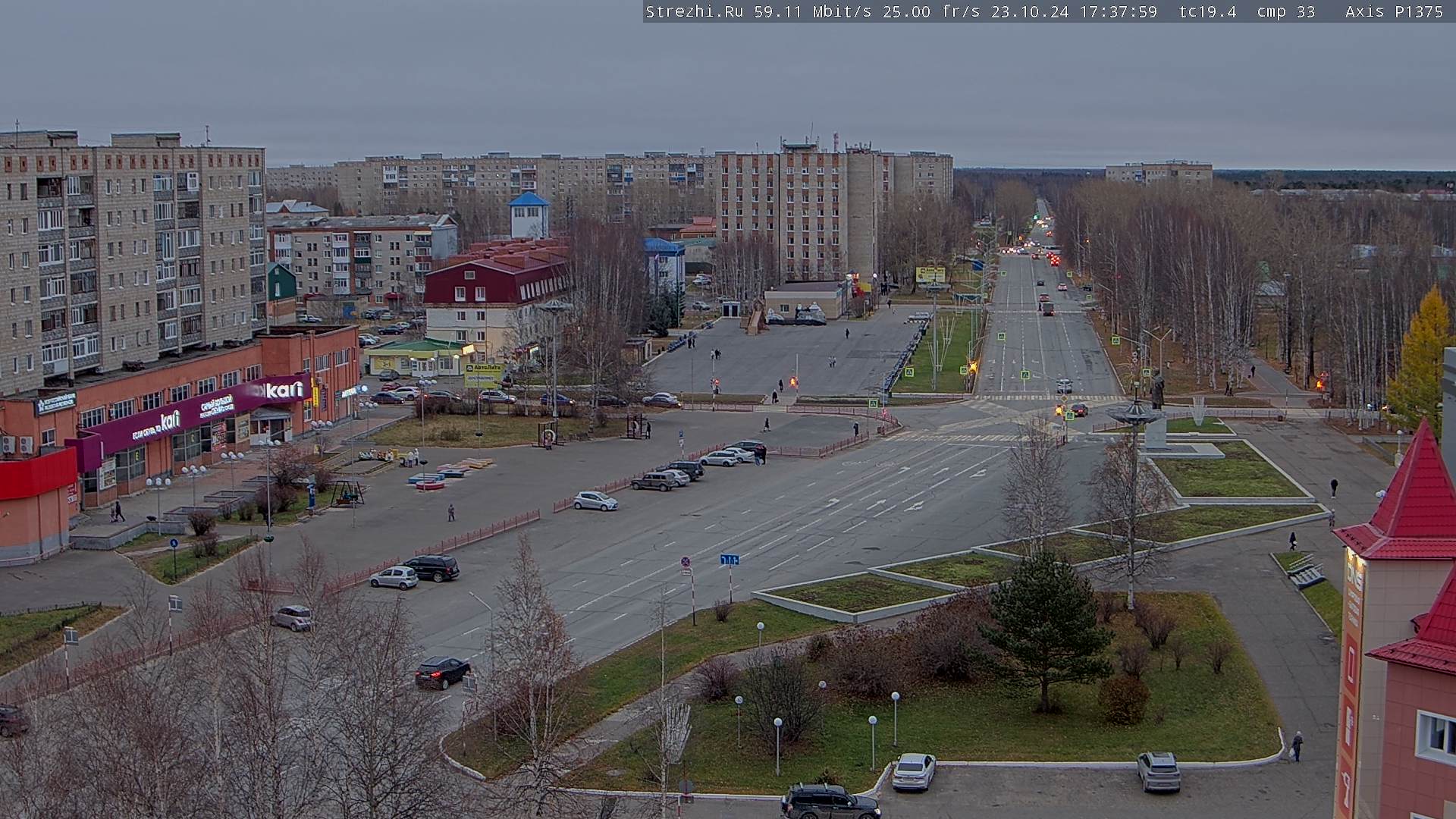Click the 25.00 fr/s frame rate value
The image size is (1456, 819).
coord(931,11)
